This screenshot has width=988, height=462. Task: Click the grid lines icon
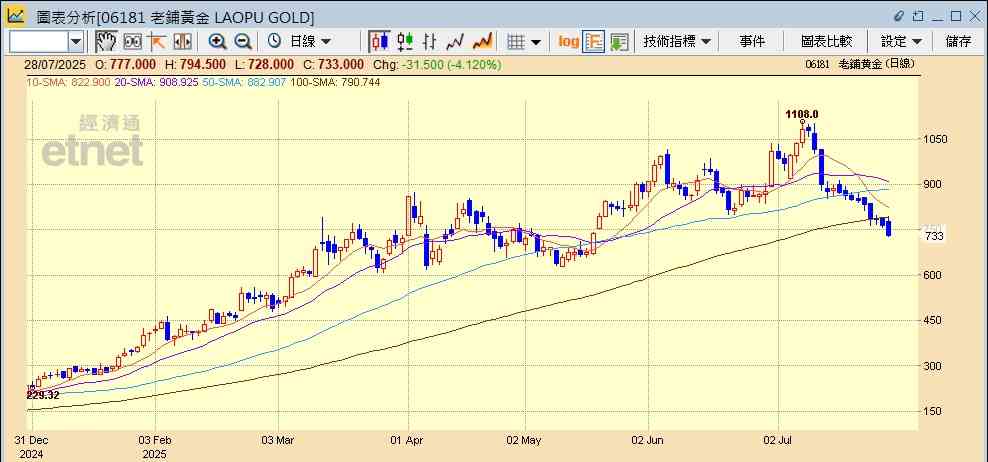click(516, 42)
